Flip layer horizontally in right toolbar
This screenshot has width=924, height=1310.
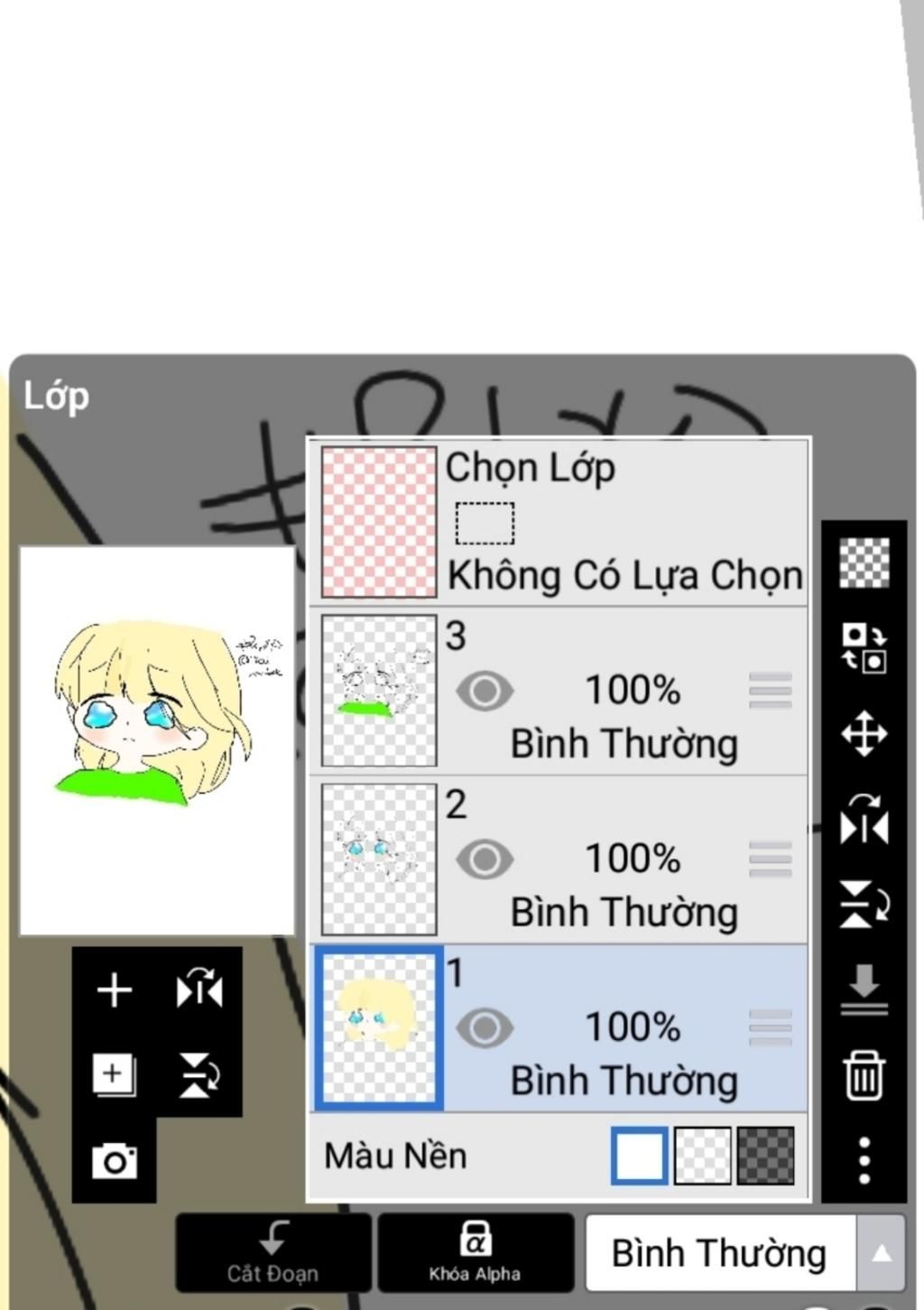(864, 819)
